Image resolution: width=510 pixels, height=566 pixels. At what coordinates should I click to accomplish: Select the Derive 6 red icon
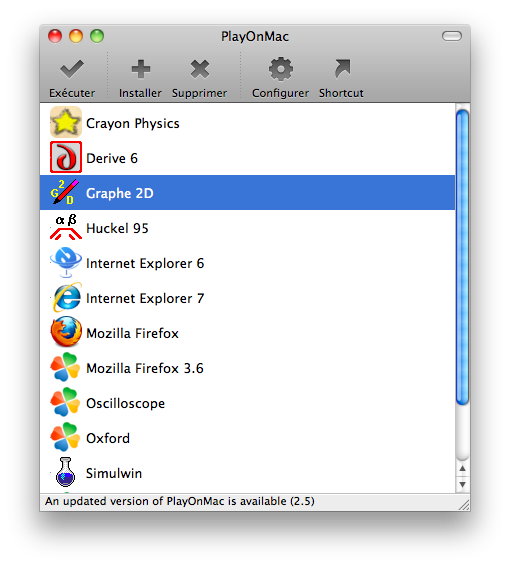click(x=66, y=157)
